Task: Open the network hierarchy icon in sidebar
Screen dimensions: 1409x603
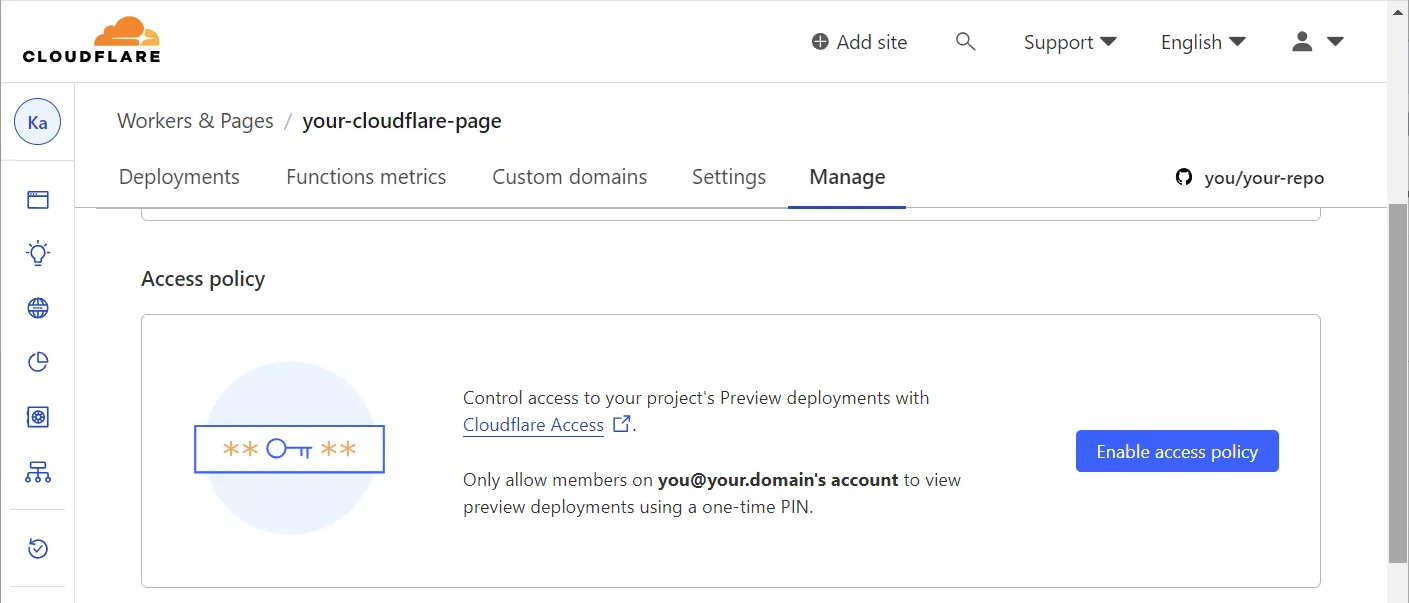Action: click(38, 472)
